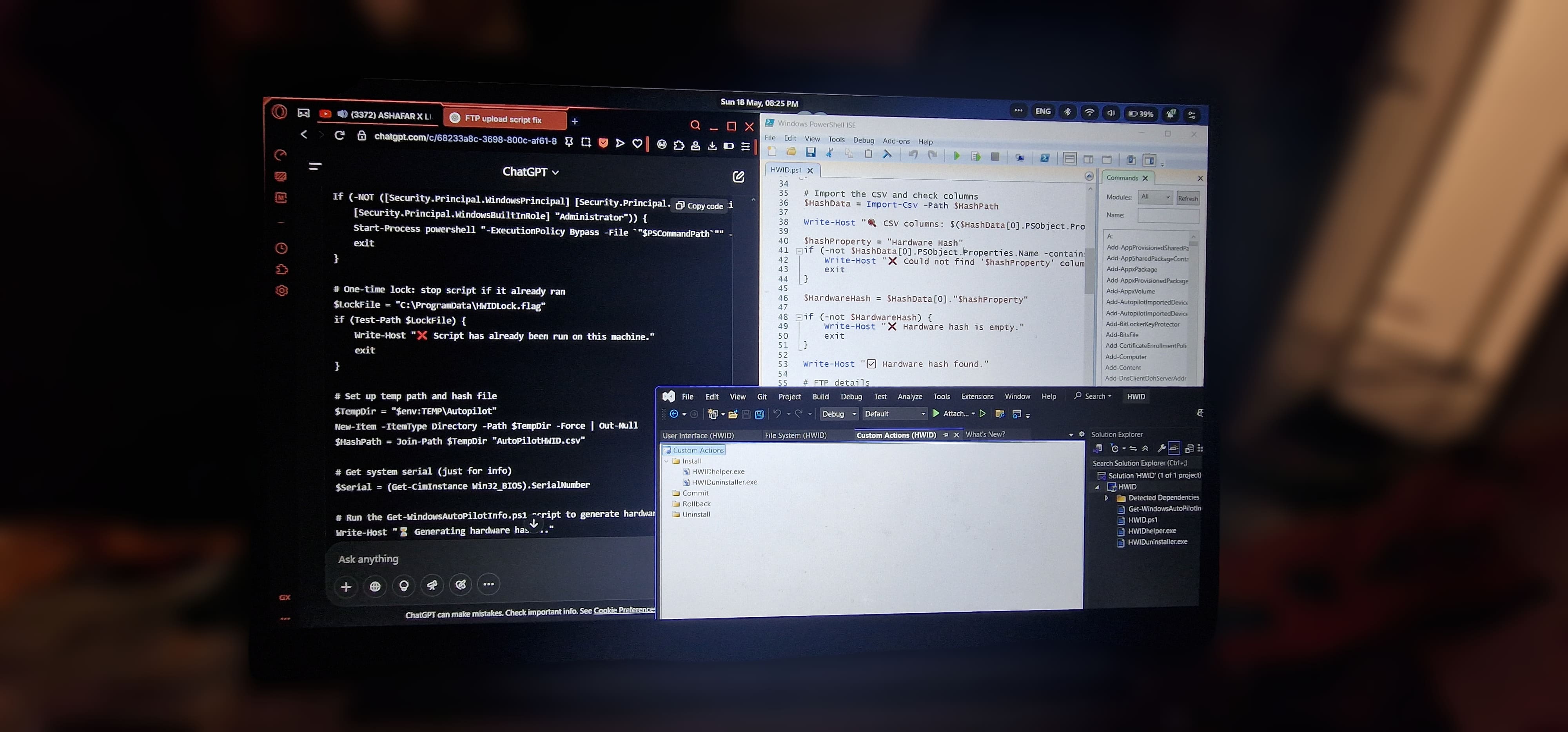Open new chat pencil icon in ChatGPT
The height and width of the screenshot is (732, 1568).
(739, 177)
